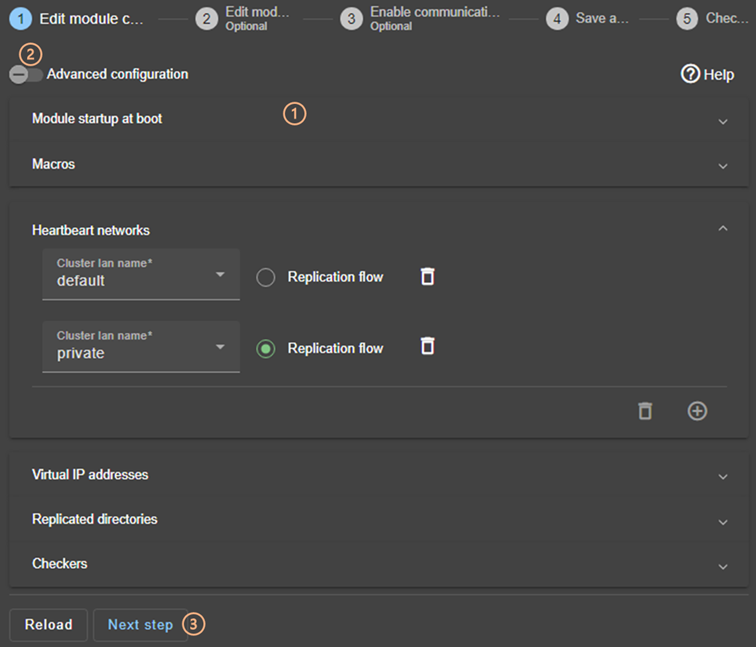The height and width of the screenshot is (647, 756).
Task: Select Replication flow radio for private lan
Action: pyautogui.click(x=266, y=349)
